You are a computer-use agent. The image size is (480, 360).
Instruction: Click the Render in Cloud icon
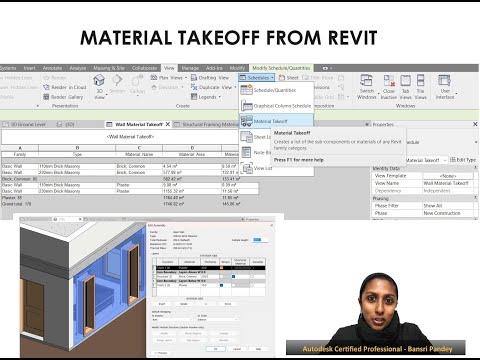click(46, 87)
